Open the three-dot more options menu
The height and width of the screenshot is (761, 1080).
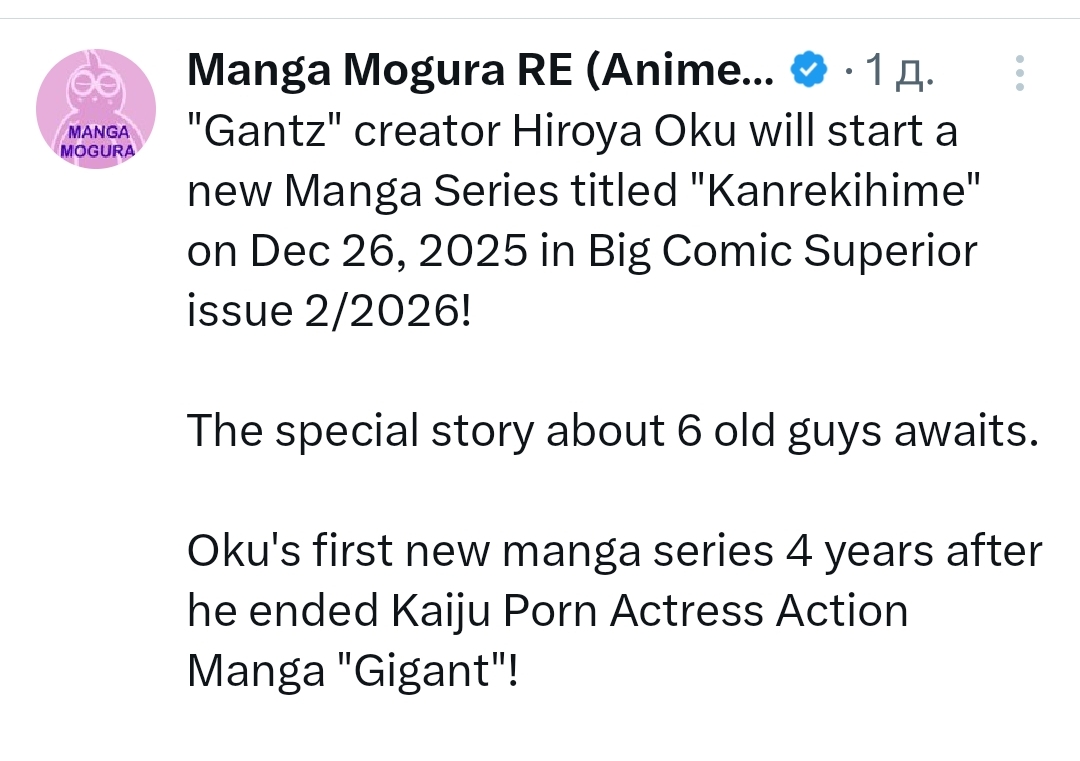click(1019, 73)
